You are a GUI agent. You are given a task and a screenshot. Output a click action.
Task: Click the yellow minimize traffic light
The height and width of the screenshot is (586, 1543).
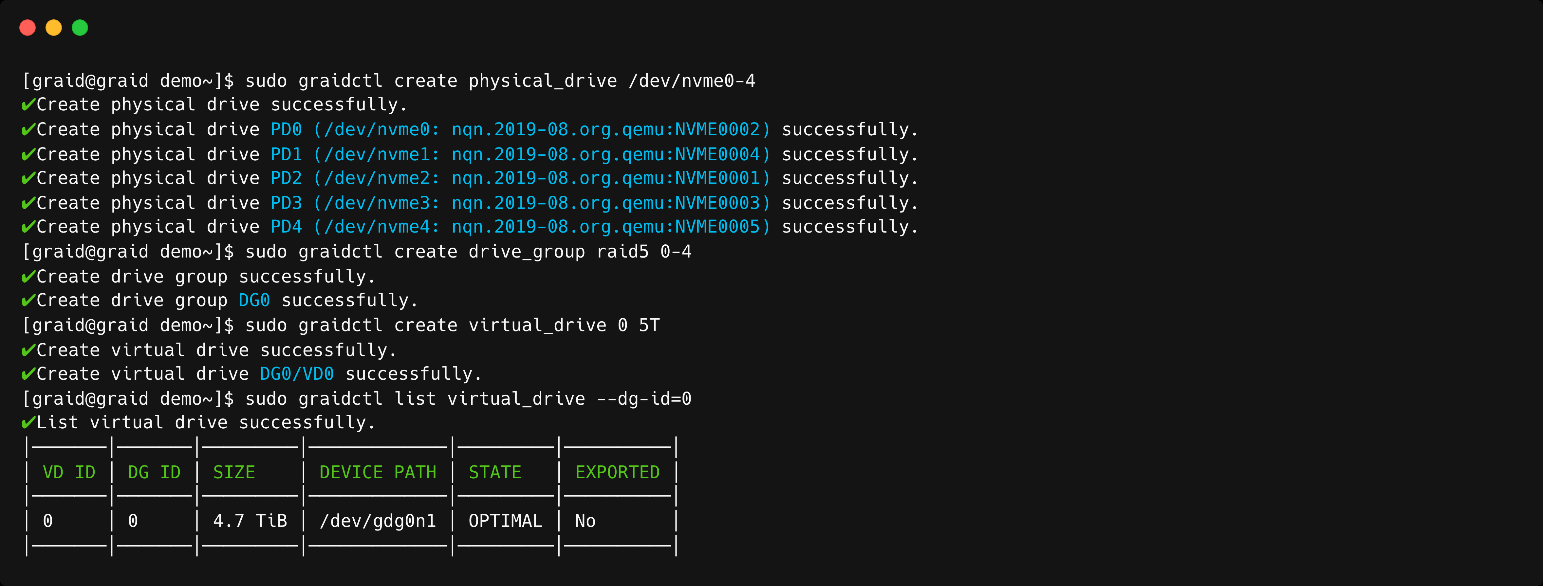point(53,27)
